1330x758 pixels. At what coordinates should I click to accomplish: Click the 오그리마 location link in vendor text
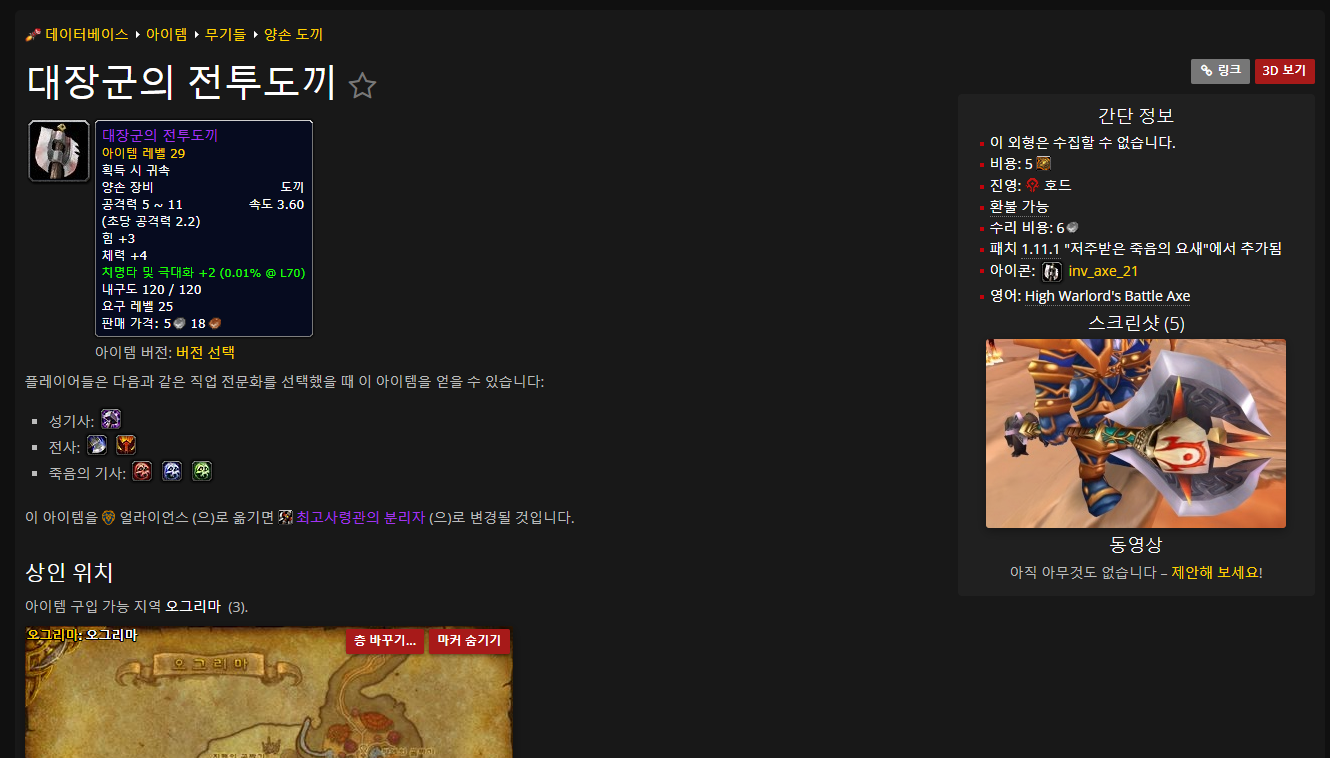pyautogui.click(x=193, y=606)
